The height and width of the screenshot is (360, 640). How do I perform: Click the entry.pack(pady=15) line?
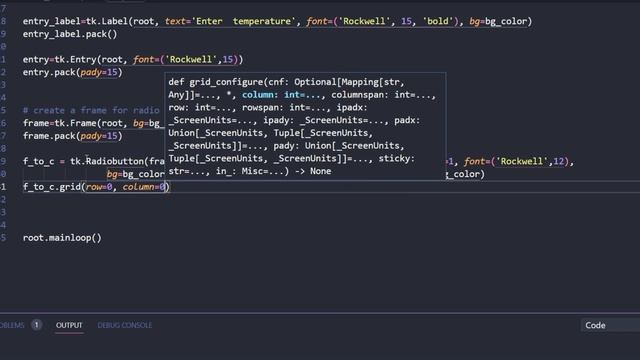pyautogui.click(x=73, y=72)
